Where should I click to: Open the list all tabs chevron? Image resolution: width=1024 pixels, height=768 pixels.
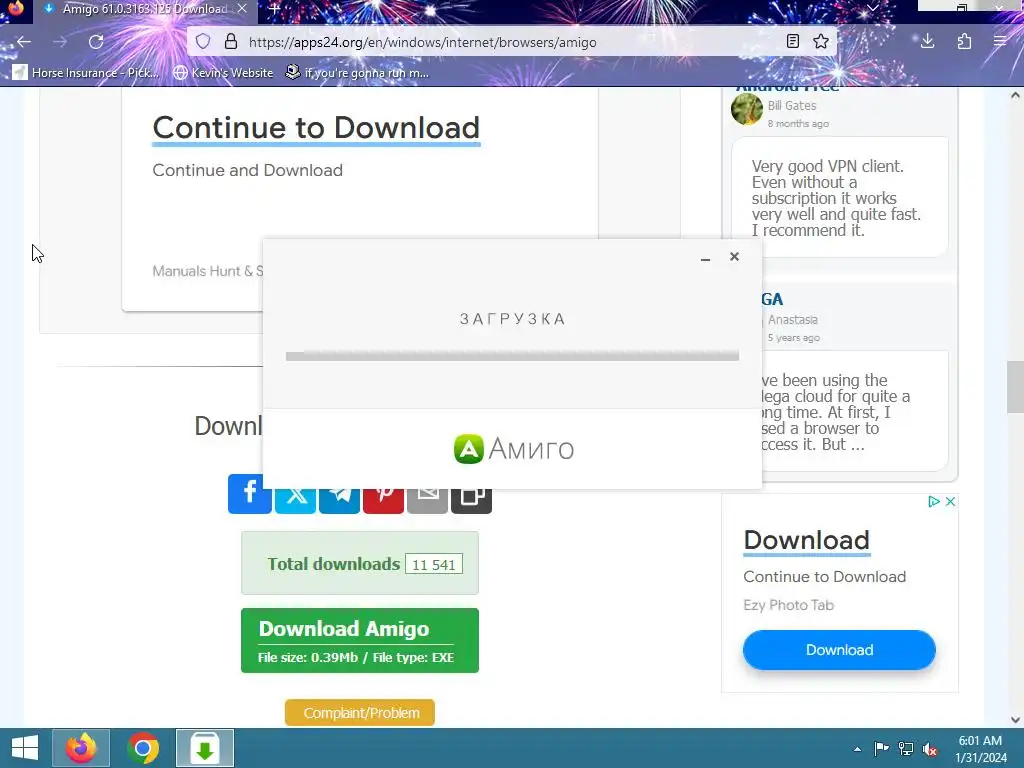872,8
